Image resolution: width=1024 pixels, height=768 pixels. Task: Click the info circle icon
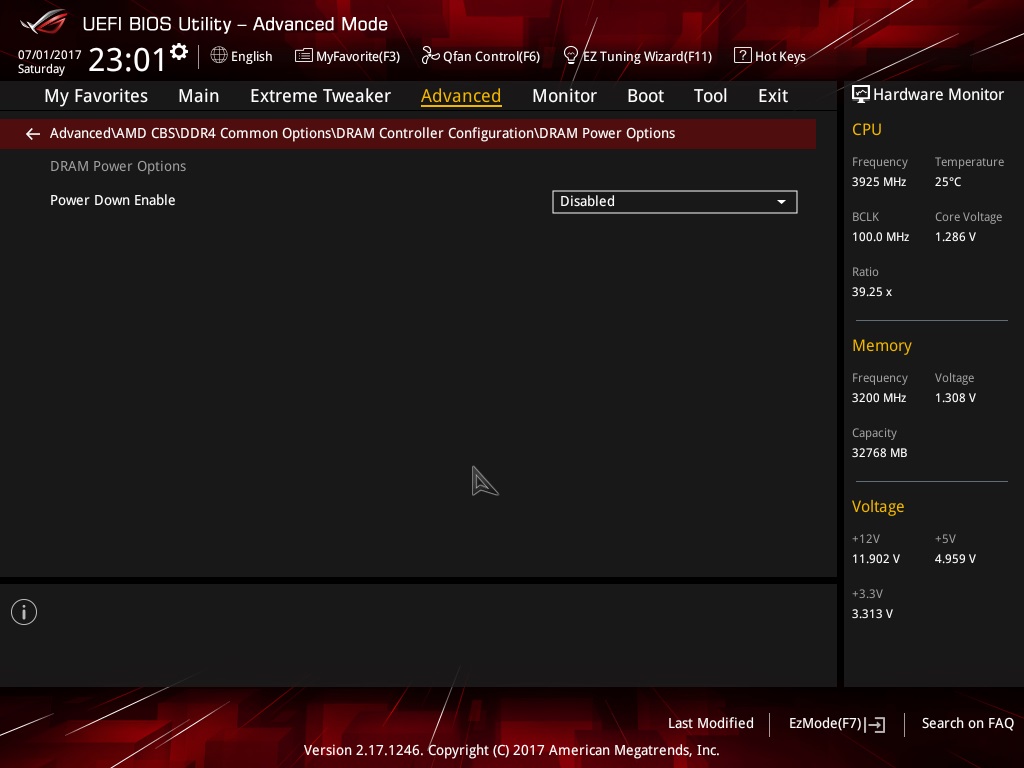coord(24,612)
